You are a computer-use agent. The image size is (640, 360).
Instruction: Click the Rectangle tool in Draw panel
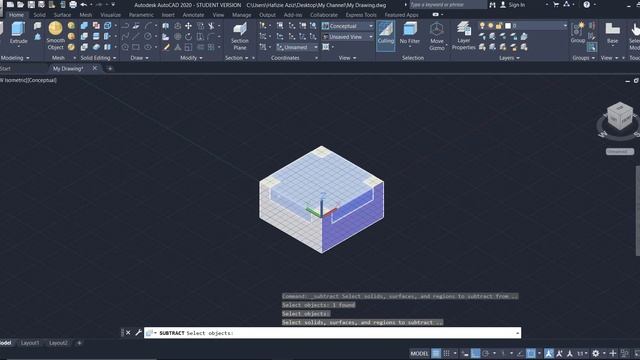[x=136, y=47]
